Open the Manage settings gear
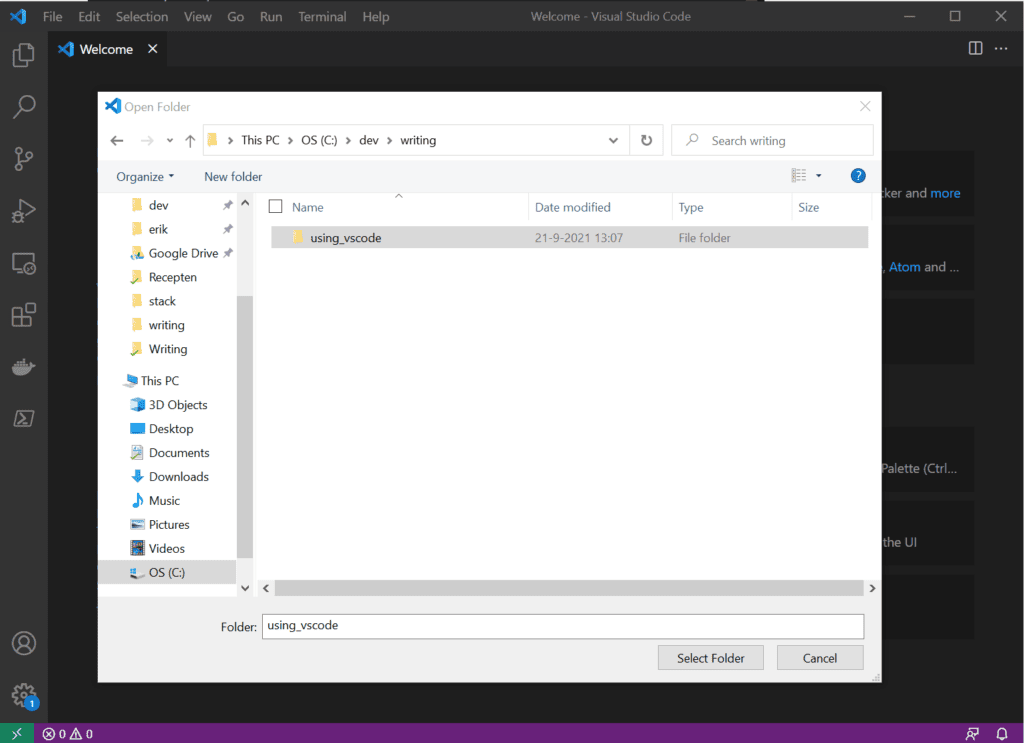 click(22, 695)
